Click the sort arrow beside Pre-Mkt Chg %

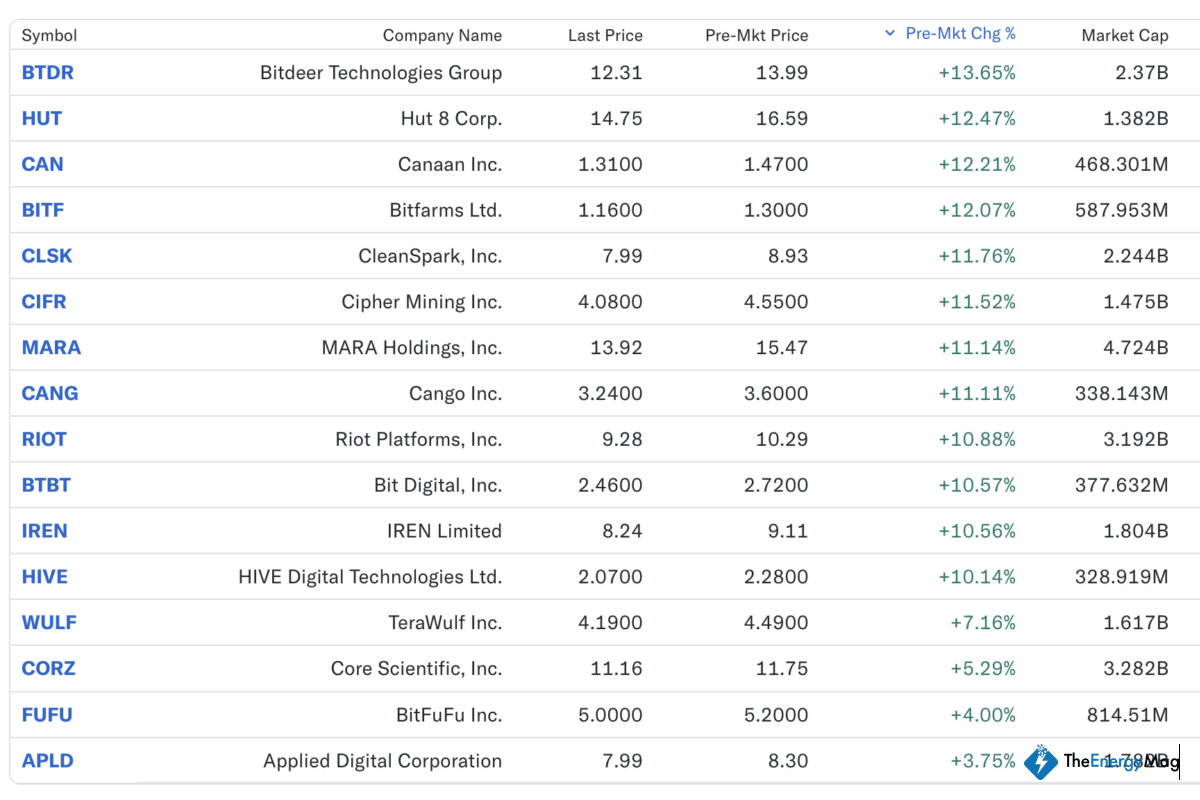(x=890, y=33)
